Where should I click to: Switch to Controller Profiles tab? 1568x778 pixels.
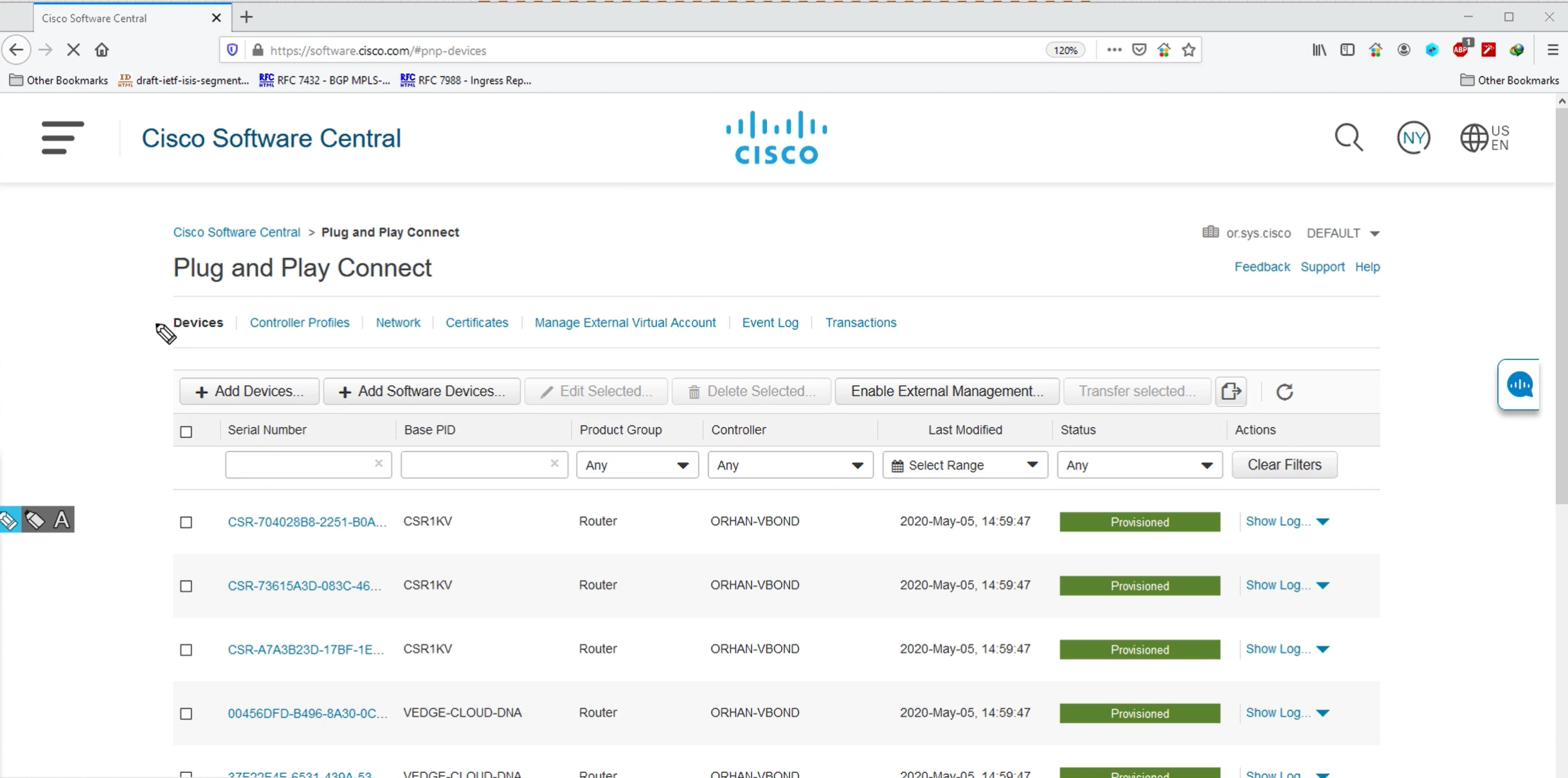click(300, 323)
